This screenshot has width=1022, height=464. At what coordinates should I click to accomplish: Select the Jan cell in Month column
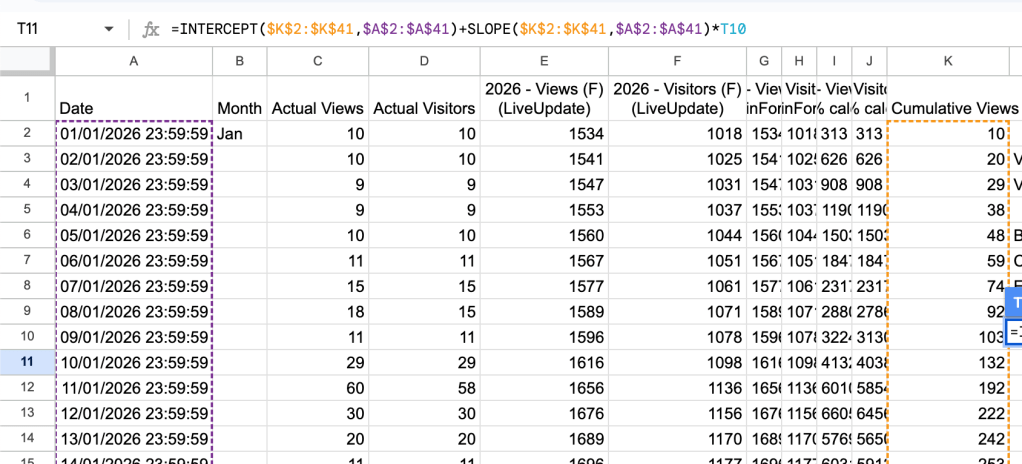(240, 133)
